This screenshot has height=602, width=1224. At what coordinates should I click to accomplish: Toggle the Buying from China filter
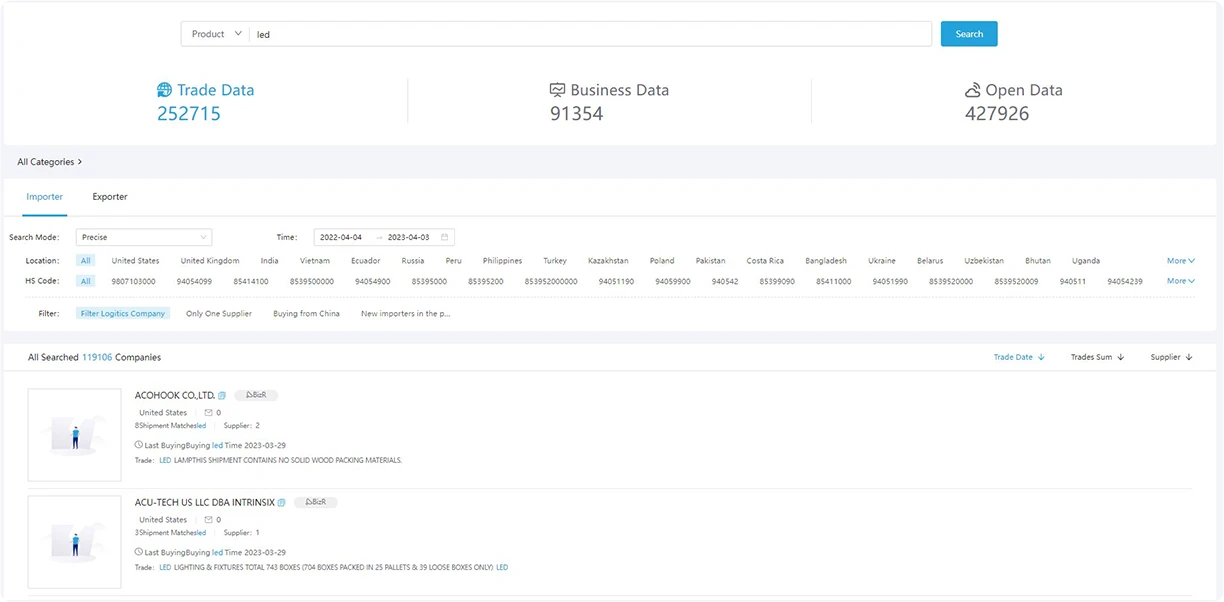(x=306, y=313)
